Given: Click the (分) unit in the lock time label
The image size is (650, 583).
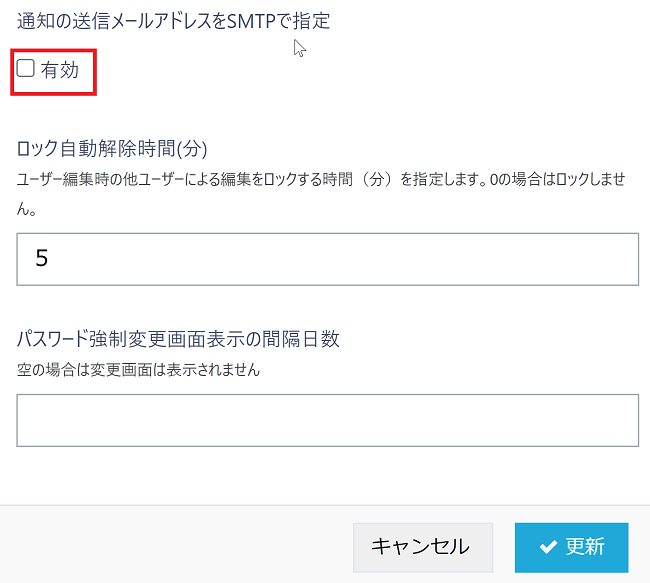Looking at the screenshot, I should pos(191,149).
